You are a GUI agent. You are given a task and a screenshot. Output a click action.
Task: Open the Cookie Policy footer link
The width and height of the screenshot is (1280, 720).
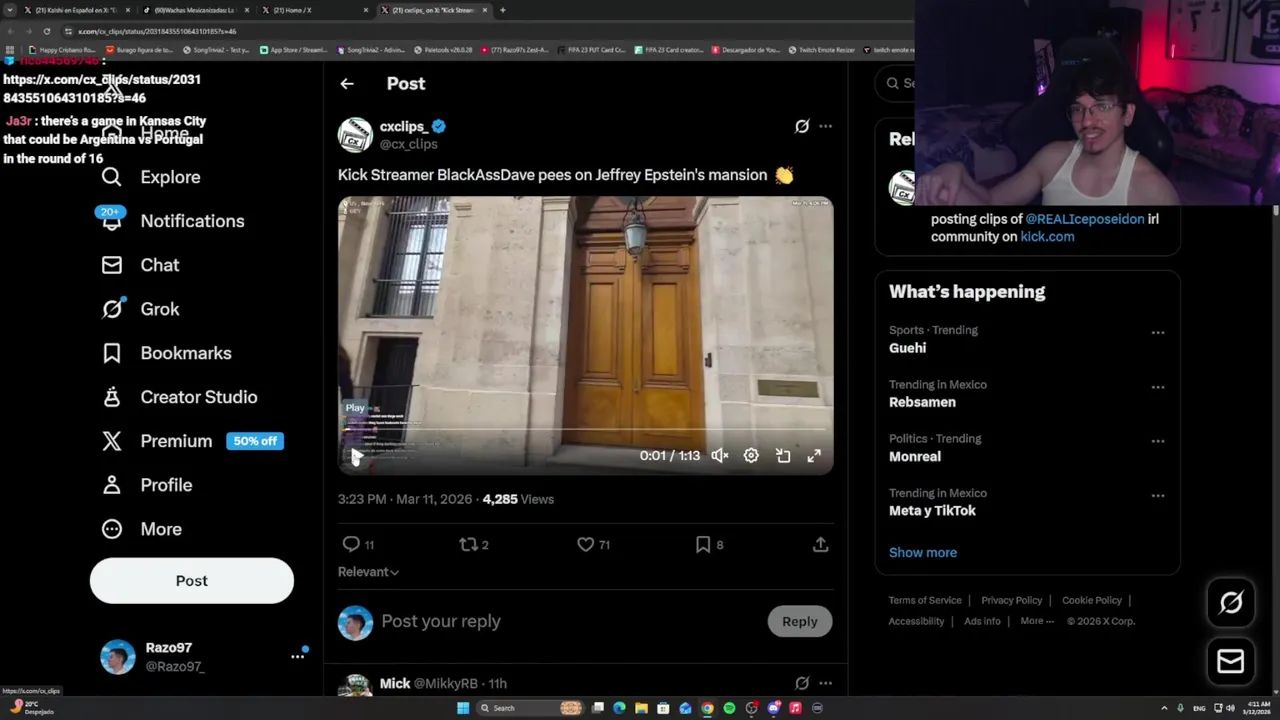click(x=1092, y=600)
